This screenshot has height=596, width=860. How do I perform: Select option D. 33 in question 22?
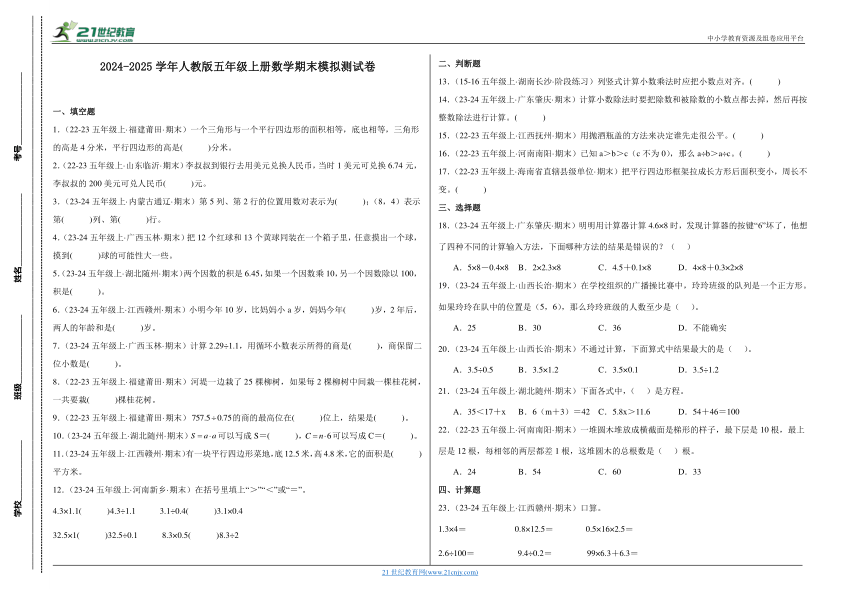(x=689, y=472)
